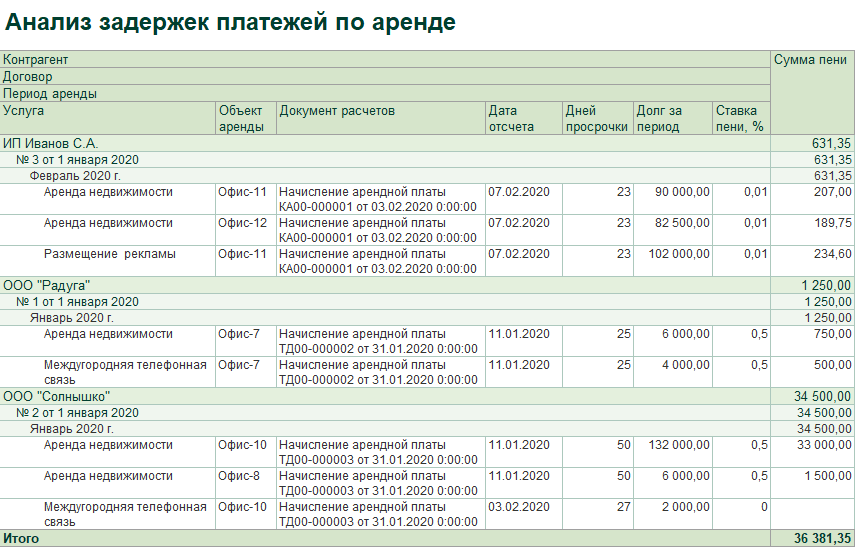855x547 pixels.
Task: Click the Объект аренды column header
Action: [246, 118]
